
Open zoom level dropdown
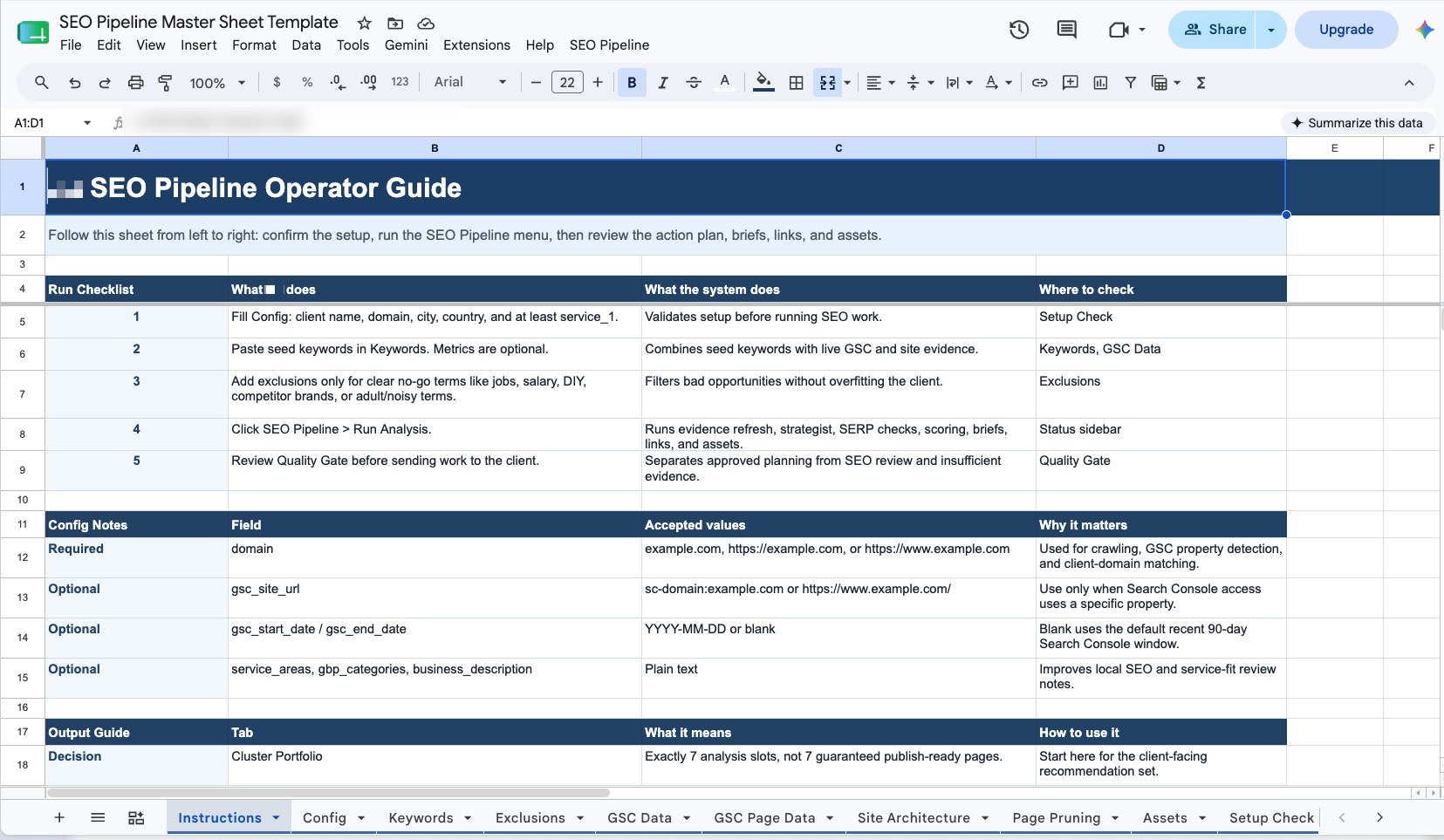(x=217, y=83)
